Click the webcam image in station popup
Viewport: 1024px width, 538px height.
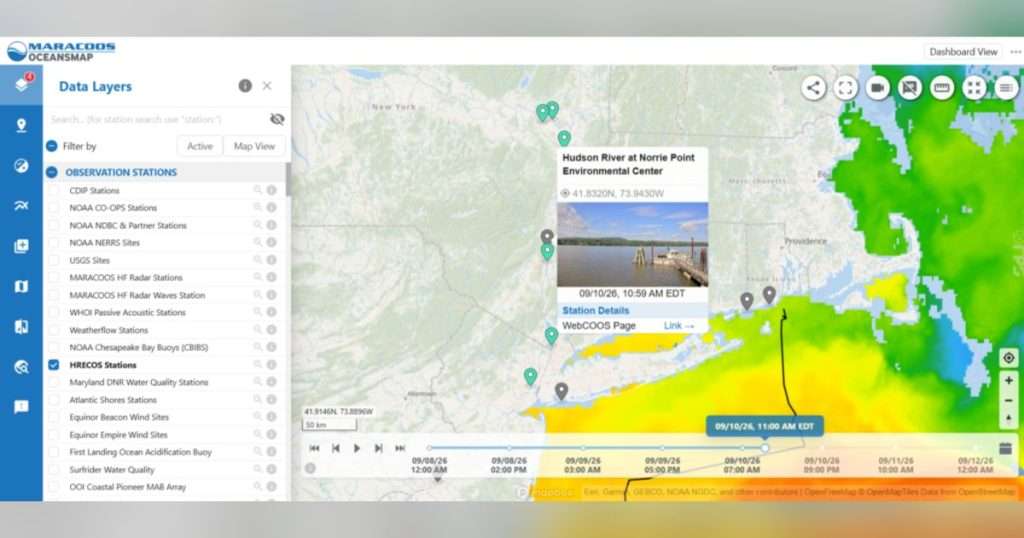click(632, 245)
